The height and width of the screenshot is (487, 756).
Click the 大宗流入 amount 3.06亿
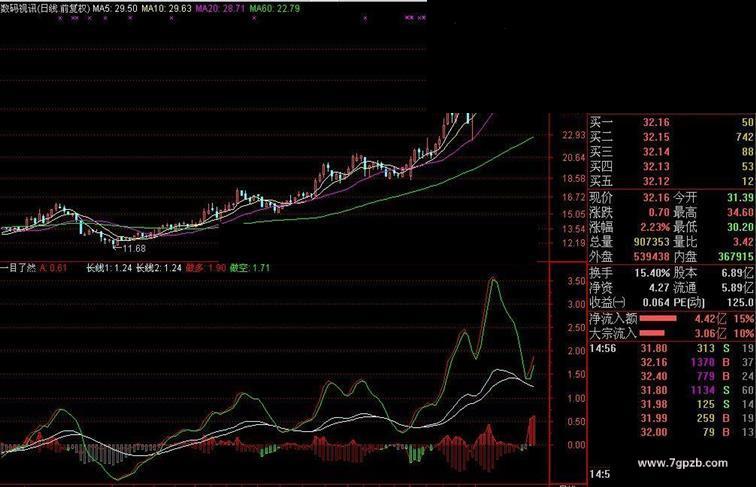(710, 333)
